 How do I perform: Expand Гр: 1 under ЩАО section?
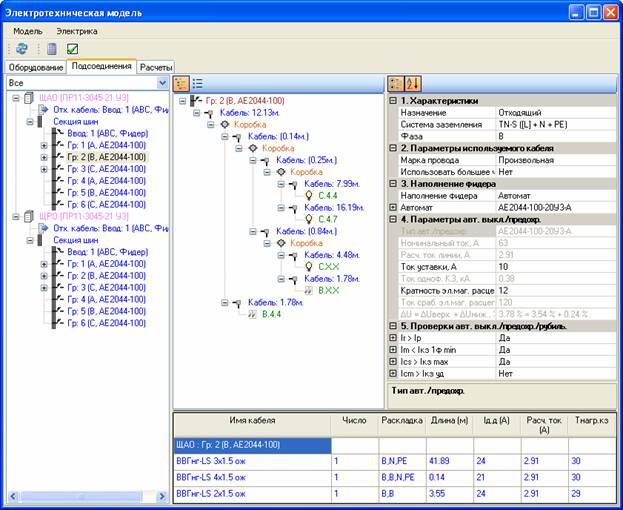tap(44, 145)
